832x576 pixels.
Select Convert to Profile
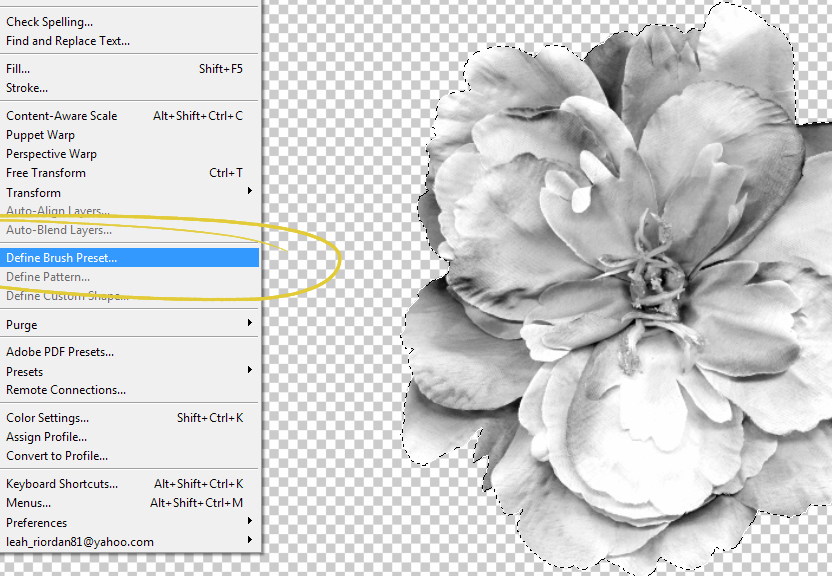coord(129,456)
